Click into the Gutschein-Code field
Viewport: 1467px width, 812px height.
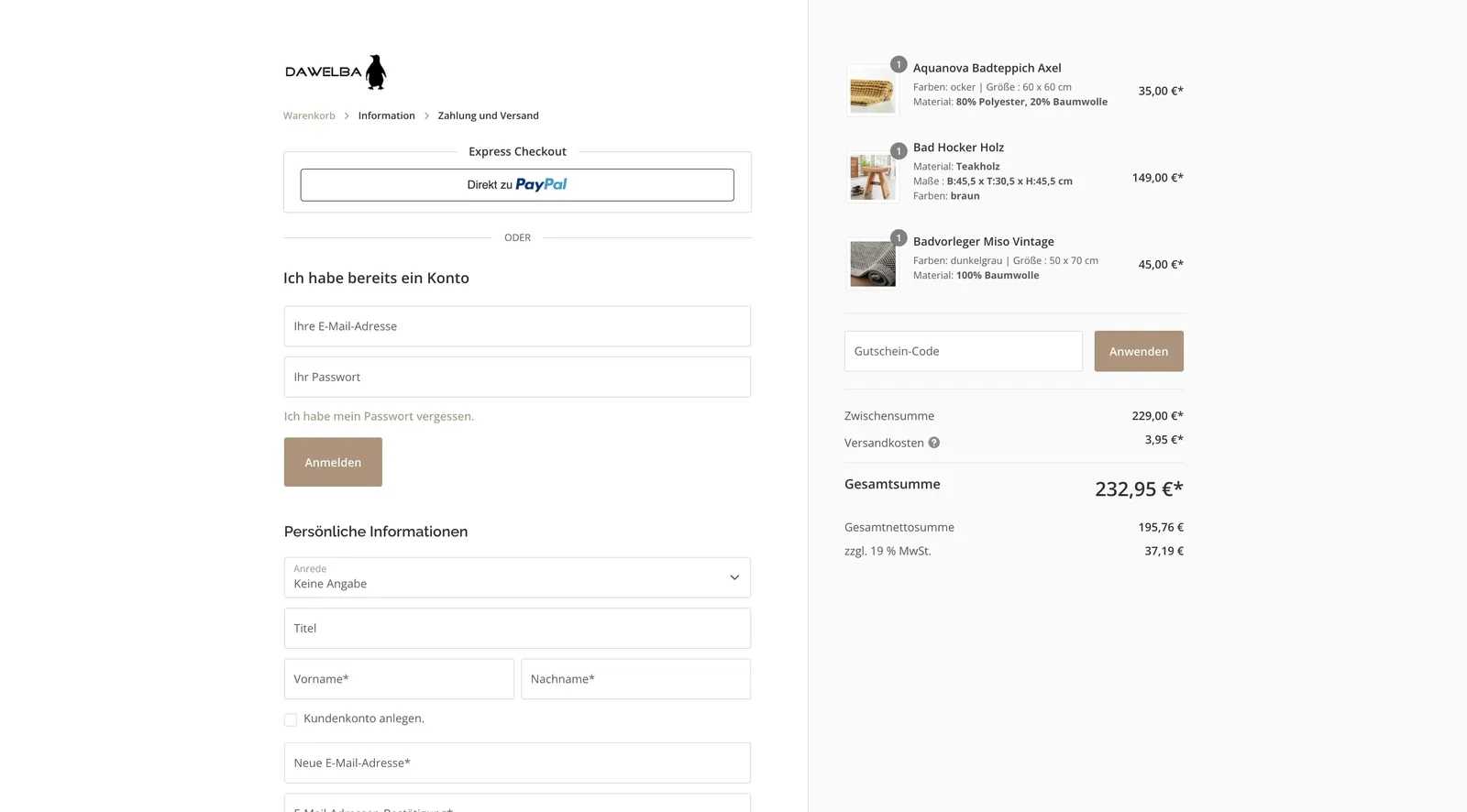coord(964,351)
